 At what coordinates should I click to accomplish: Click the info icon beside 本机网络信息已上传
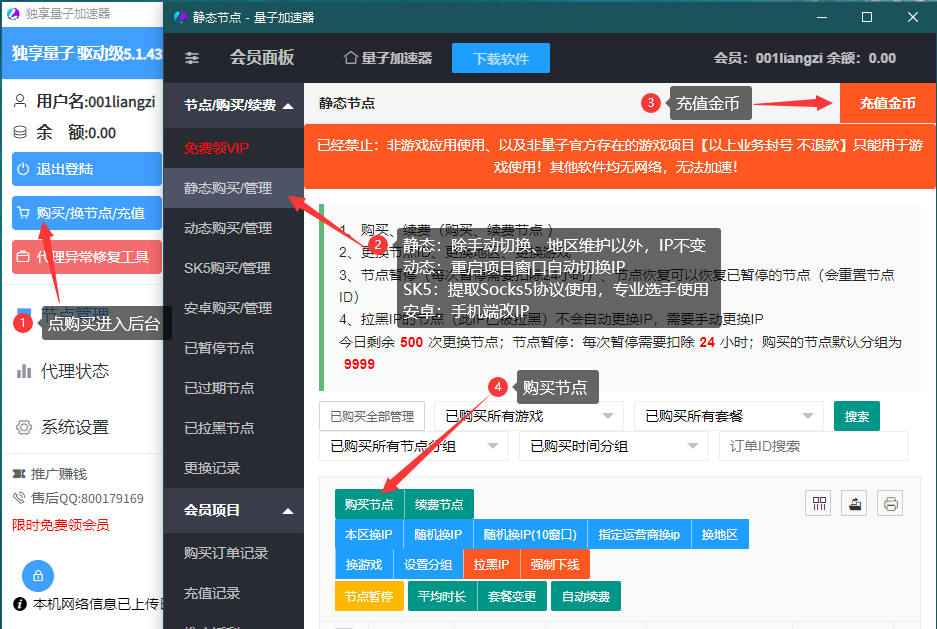pyautogui.click(x=20, y=604)
